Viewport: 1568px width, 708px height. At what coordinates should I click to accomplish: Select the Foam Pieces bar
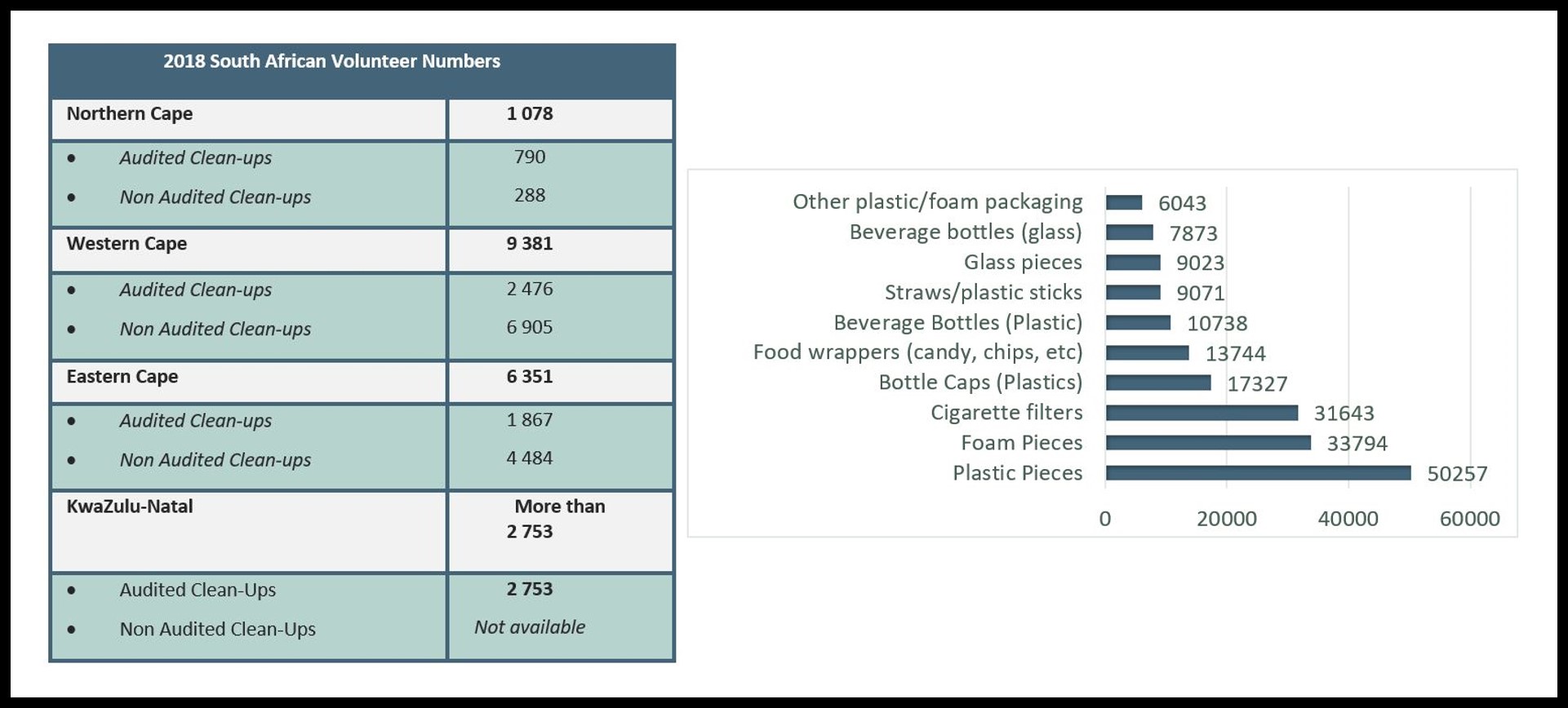click(1208, 443)
